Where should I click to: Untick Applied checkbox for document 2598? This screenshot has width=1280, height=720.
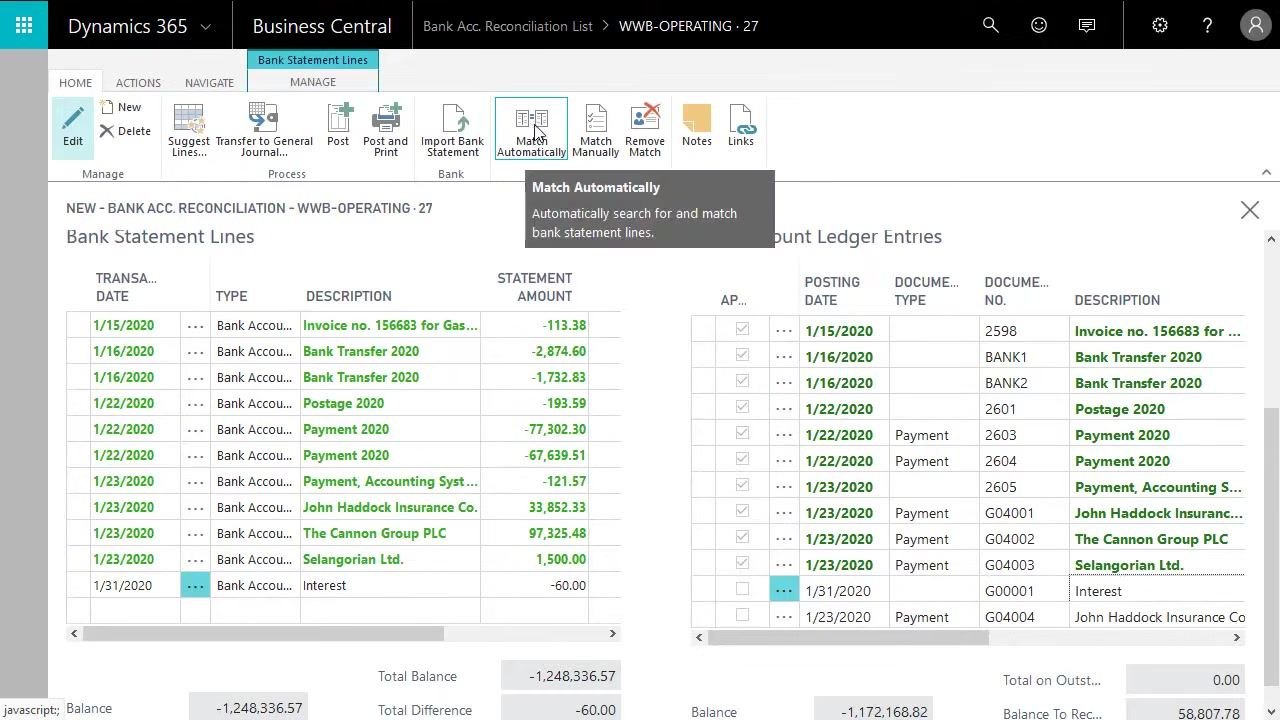pos(742,328)
